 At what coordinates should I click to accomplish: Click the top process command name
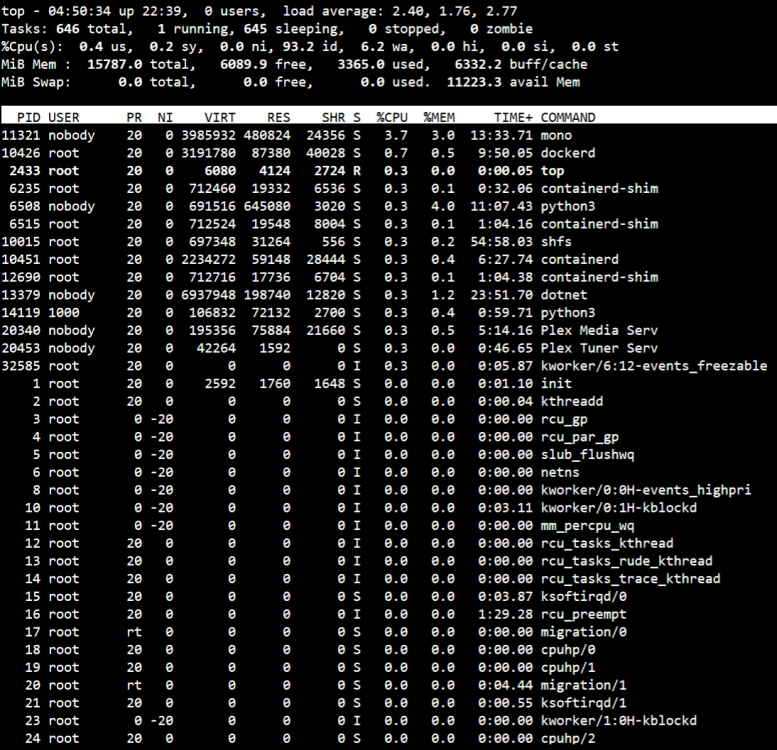point(552,171)
